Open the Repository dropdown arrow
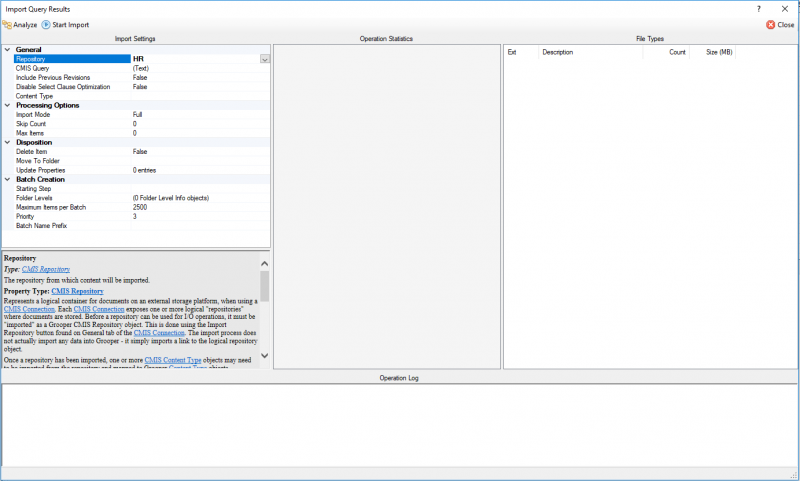800x481 pixels. click(264, 59)
